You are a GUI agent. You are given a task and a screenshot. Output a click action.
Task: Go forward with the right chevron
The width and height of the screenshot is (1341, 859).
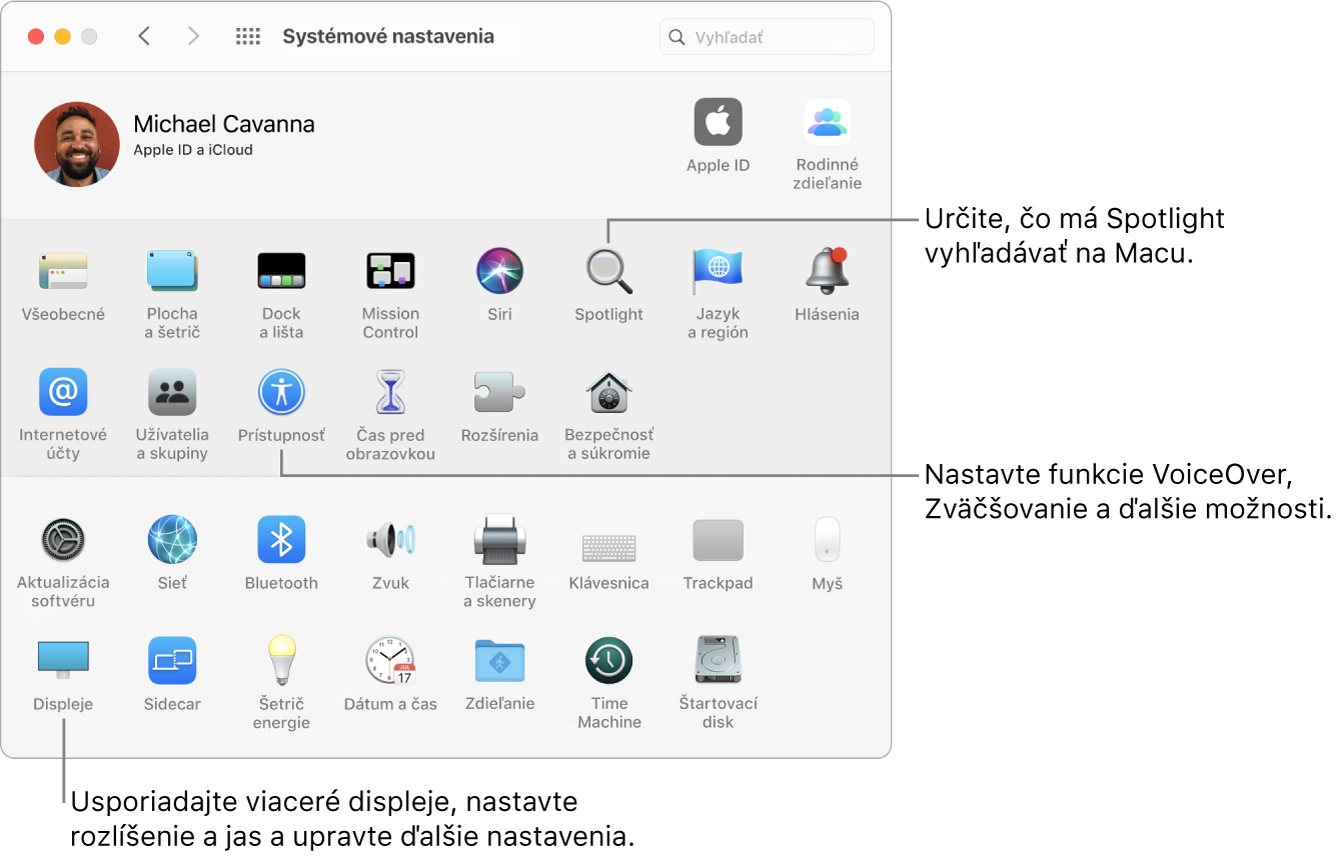pos(194,37)
